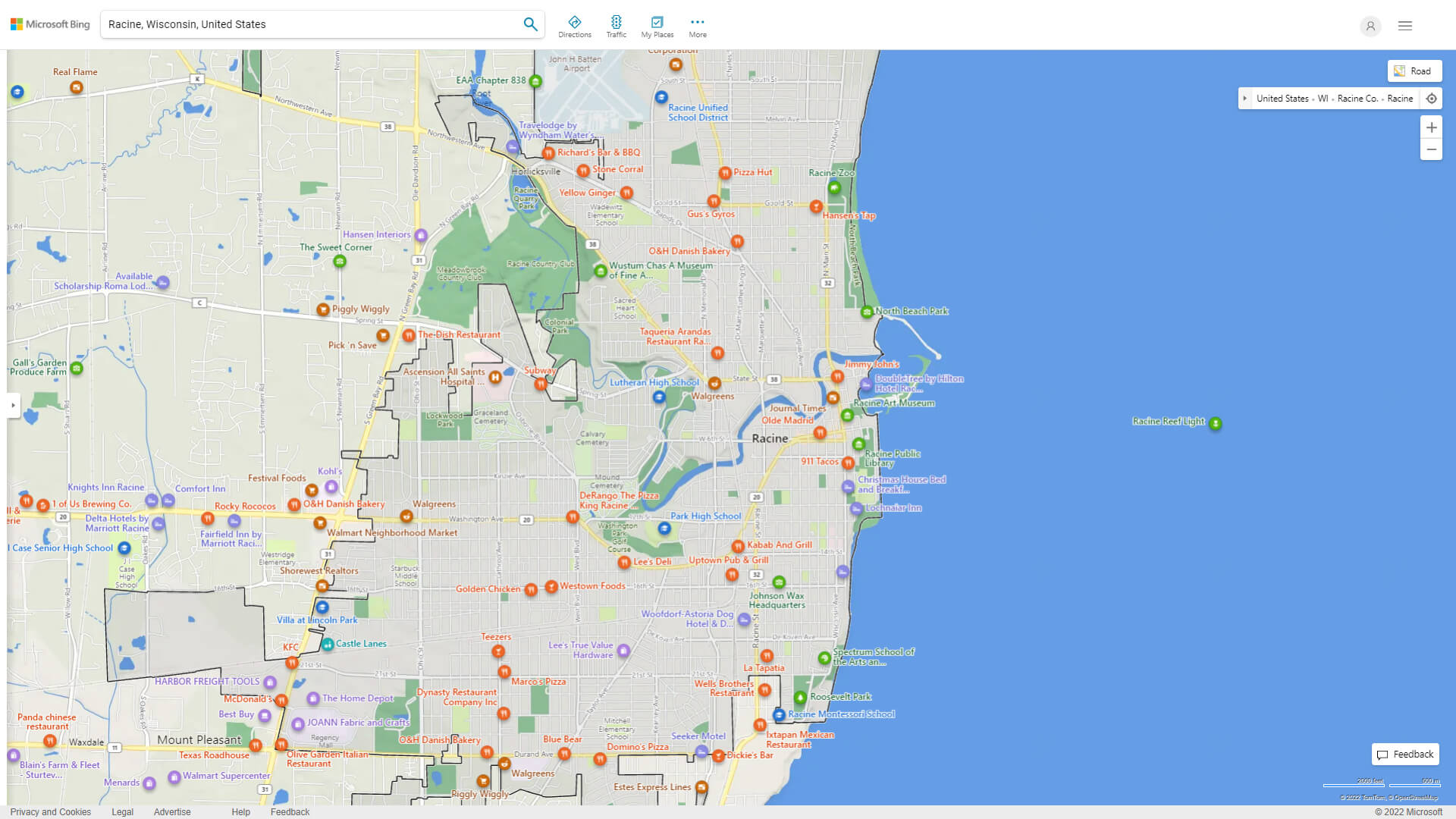This screenshot has height=819, width=1456.
Task: Click the search magnifier icon
Action: tap(530, 24)
